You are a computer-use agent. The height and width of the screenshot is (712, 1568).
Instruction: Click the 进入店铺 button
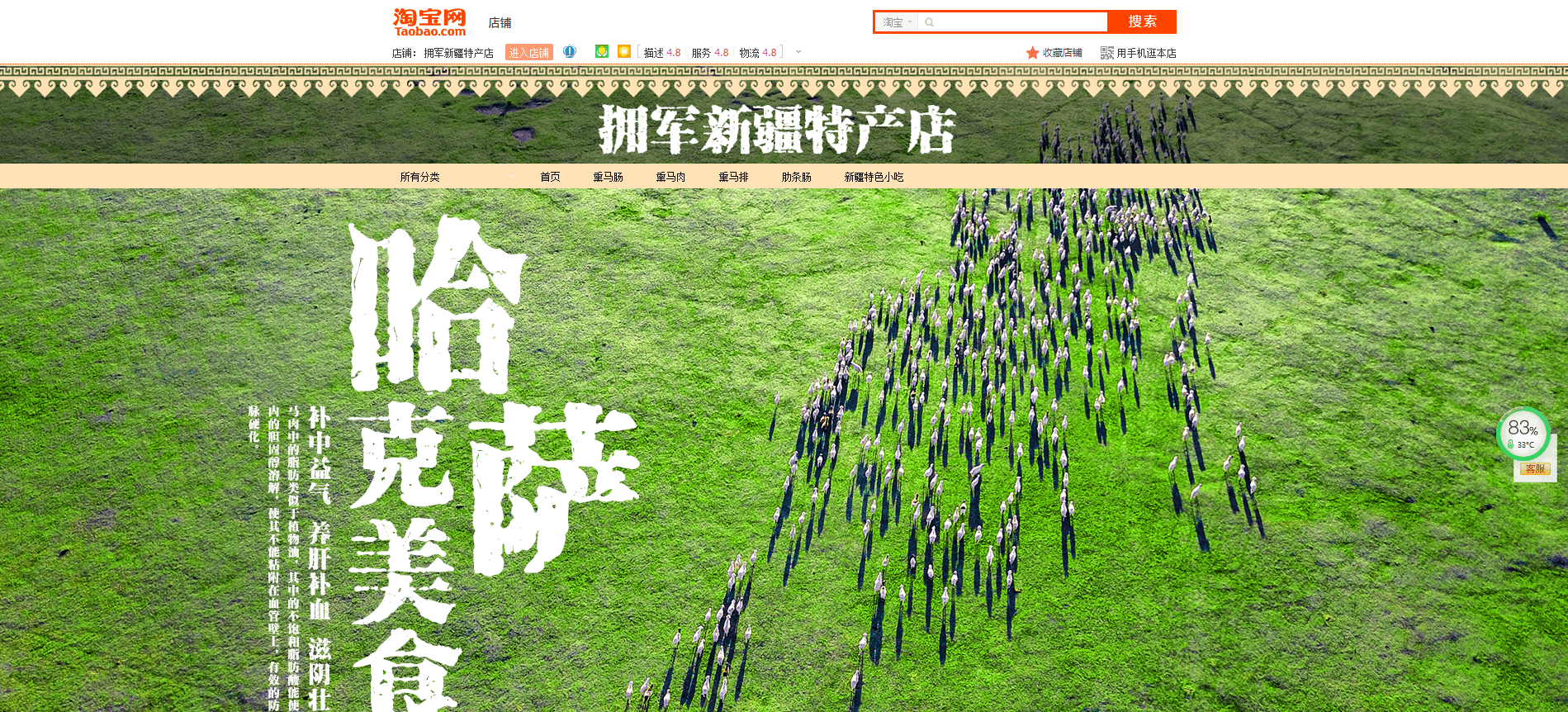pos(529,53)
